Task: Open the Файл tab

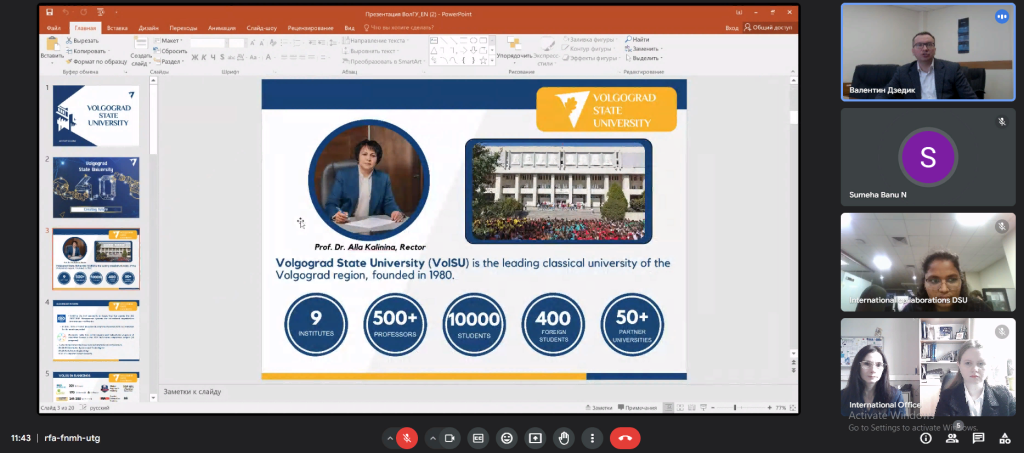Action: click(x=54, y=27)
